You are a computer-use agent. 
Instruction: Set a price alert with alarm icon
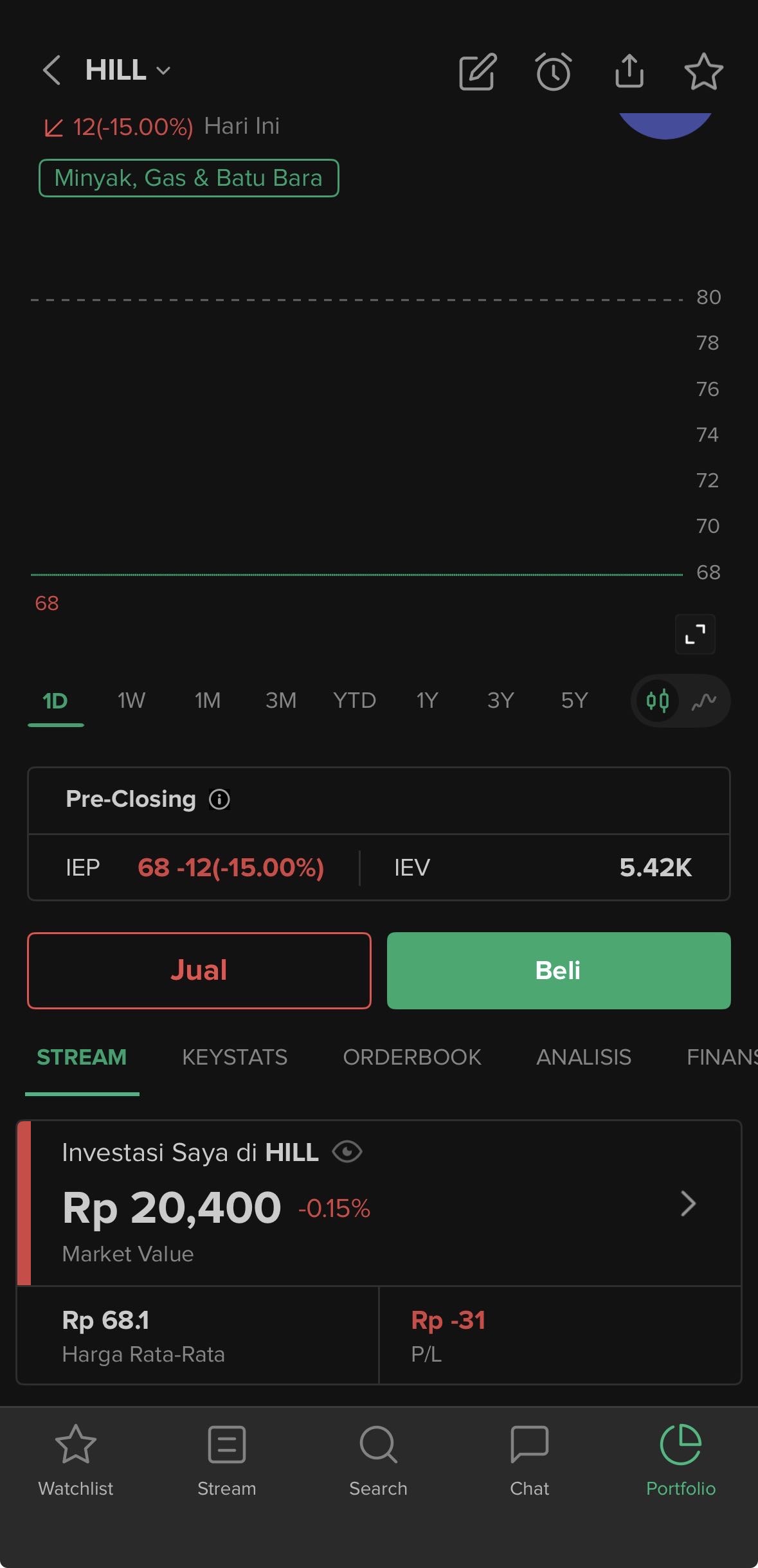coord(553,71)
